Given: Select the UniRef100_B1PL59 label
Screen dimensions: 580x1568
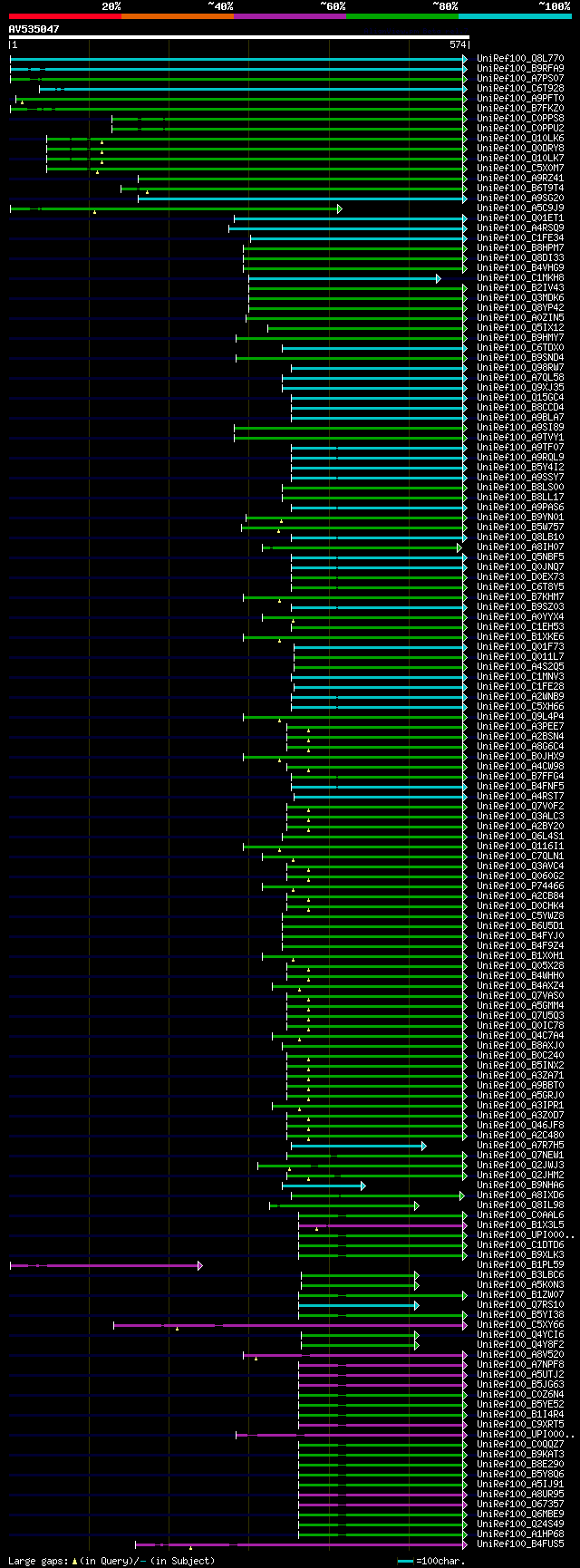Looking at the screenshot, I should click(x=520, y=1265).
